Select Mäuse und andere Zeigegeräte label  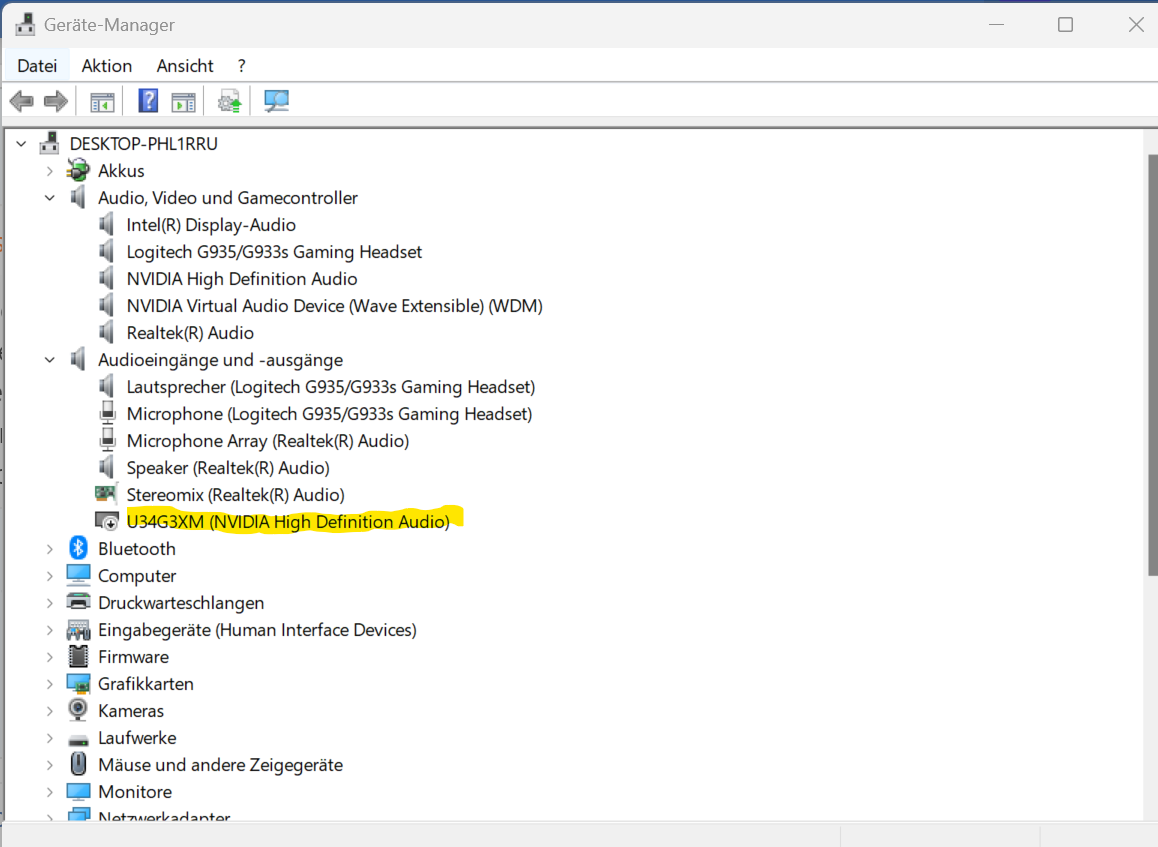[220, 765]
